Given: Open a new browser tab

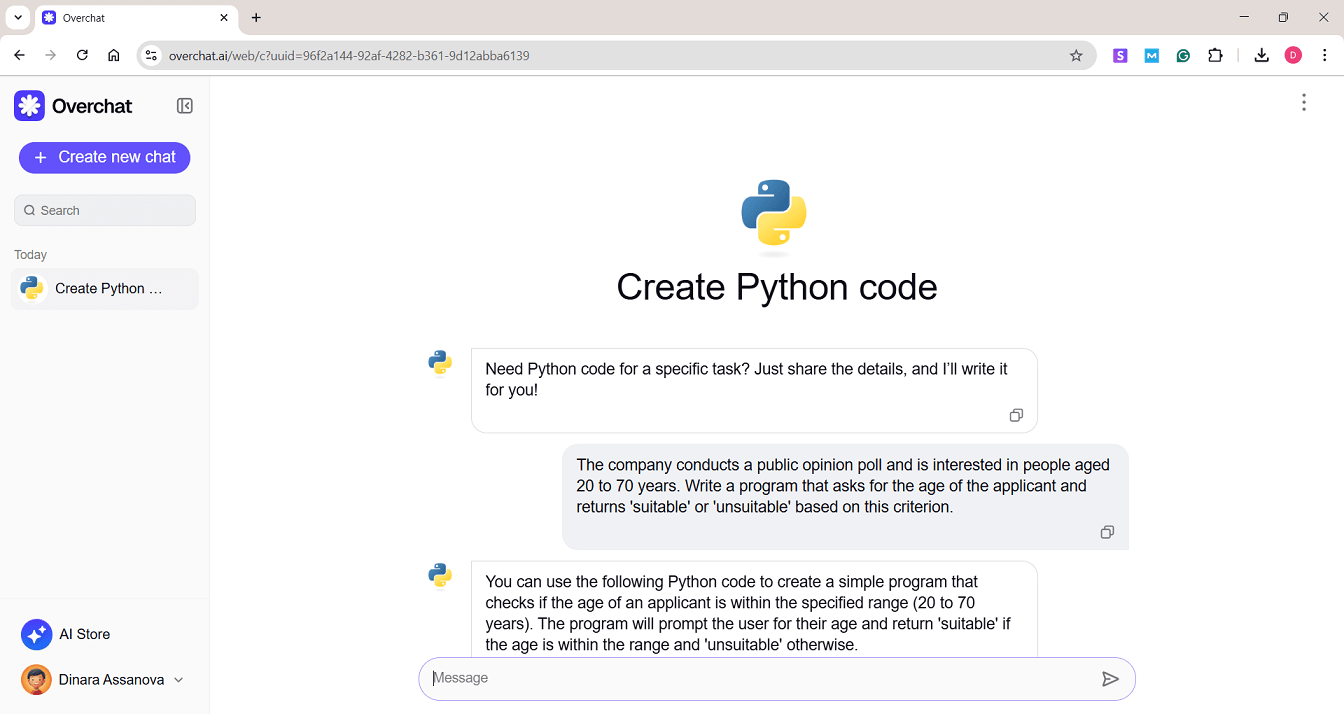Looking at the screenshot, I should 256,18.
